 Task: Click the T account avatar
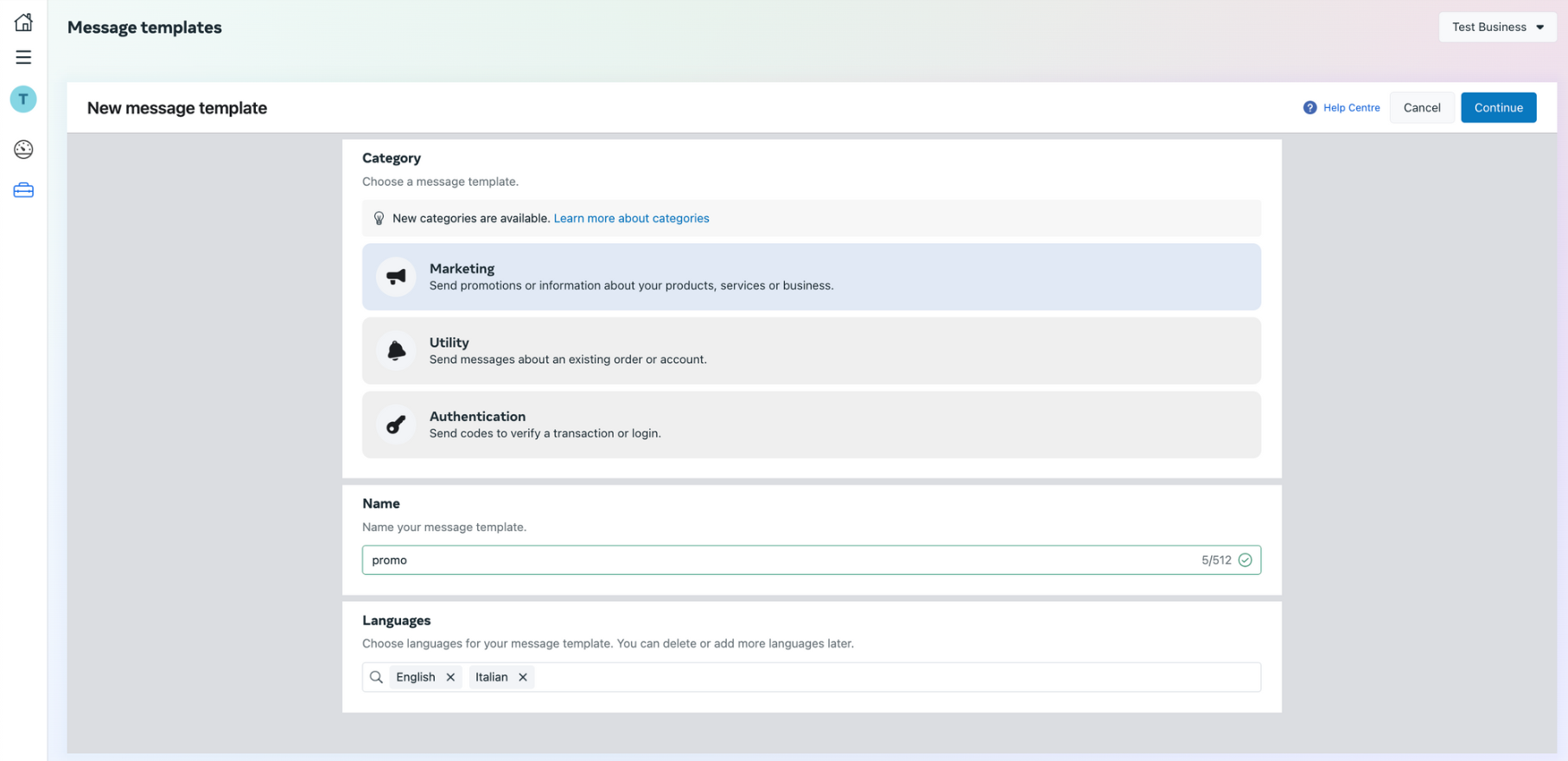point(23,99)
